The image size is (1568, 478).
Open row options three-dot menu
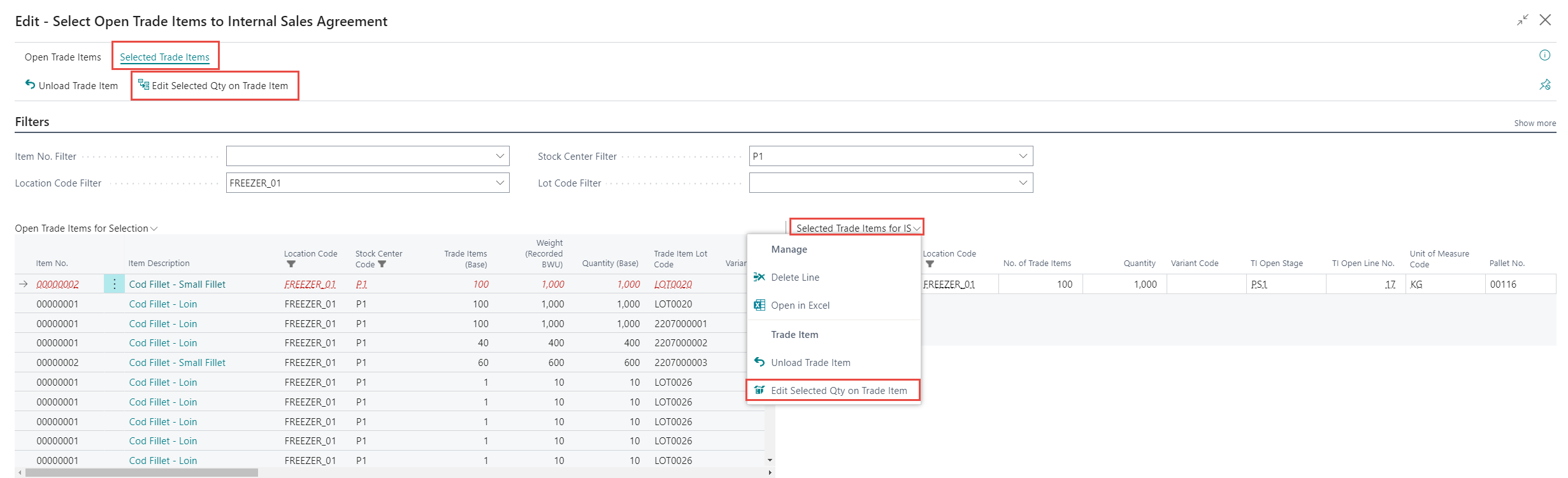click(114, 285)
